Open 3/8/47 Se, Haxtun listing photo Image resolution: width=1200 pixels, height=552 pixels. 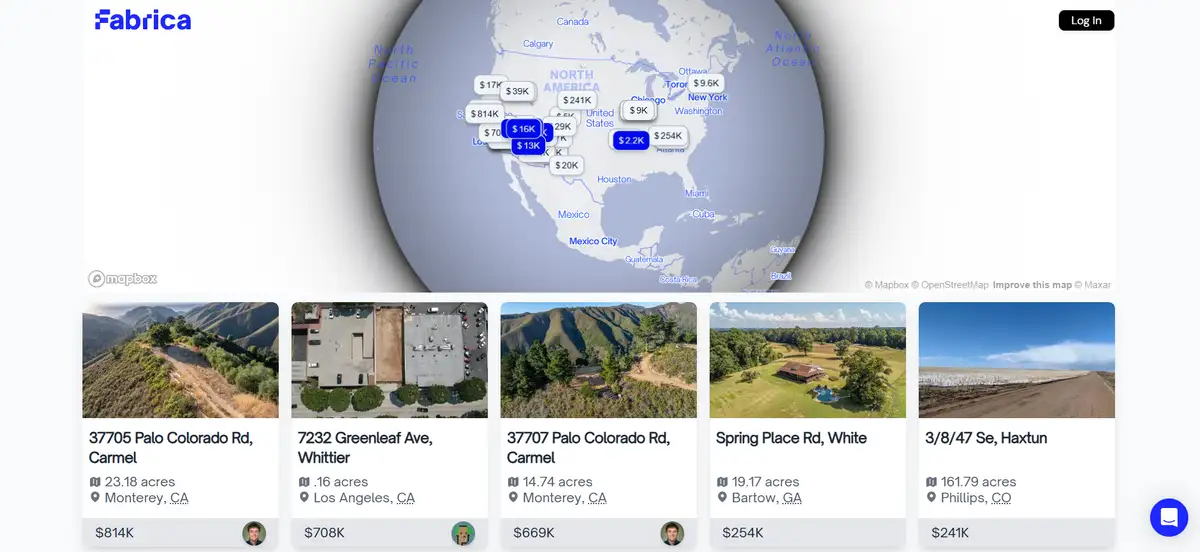point(1016,360)
